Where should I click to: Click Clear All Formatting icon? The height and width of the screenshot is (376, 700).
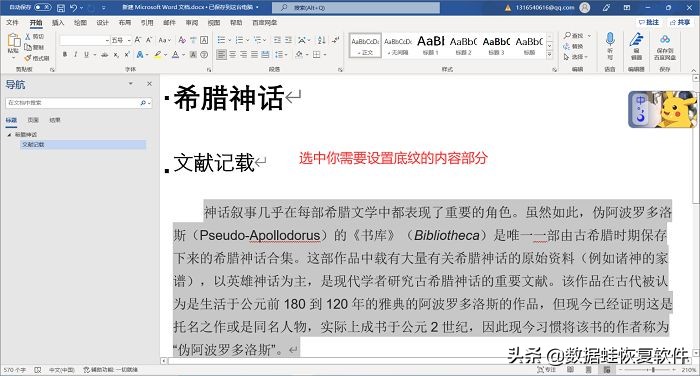(x=182, y=40)
